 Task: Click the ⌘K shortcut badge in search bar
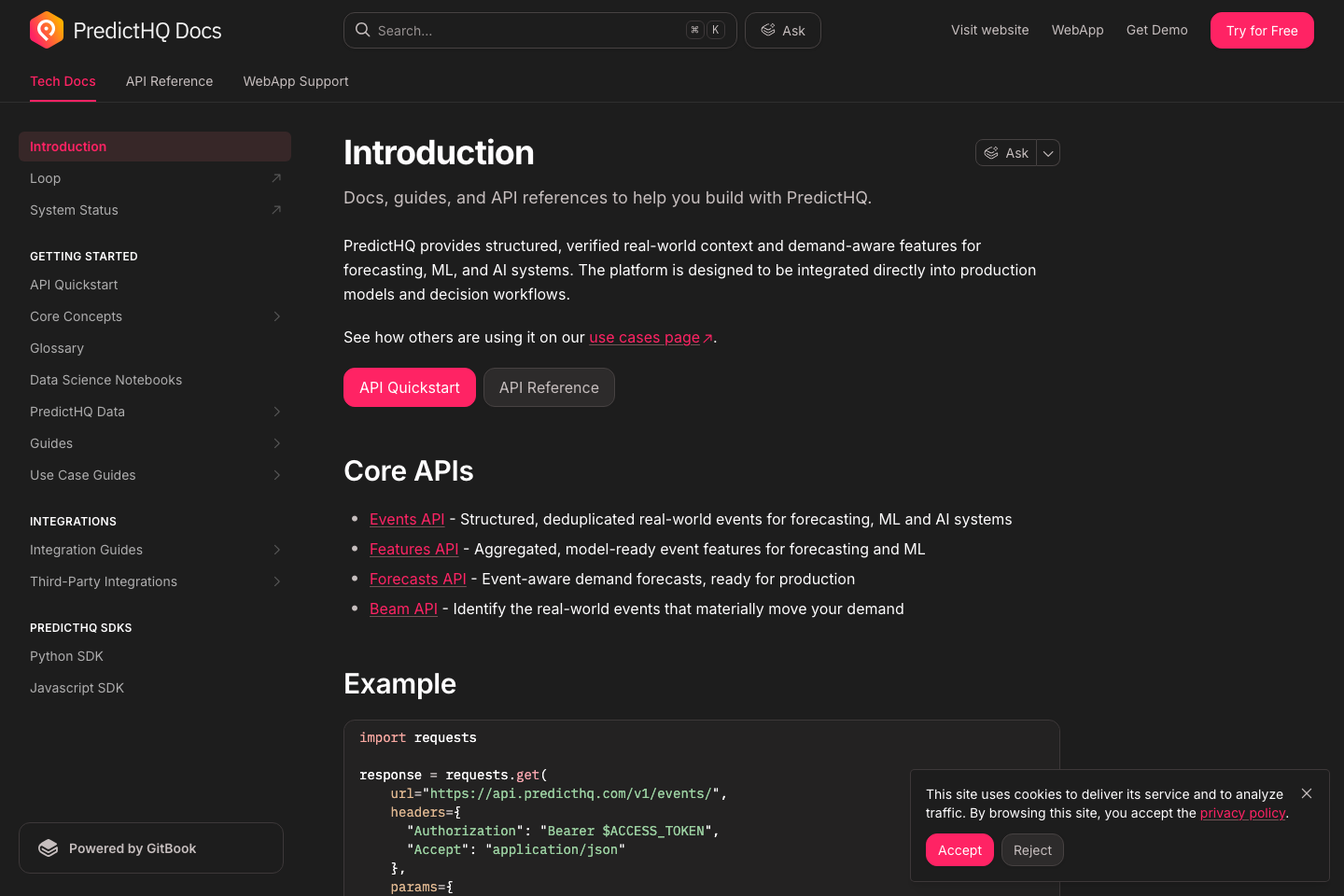[x=704, y=29]
